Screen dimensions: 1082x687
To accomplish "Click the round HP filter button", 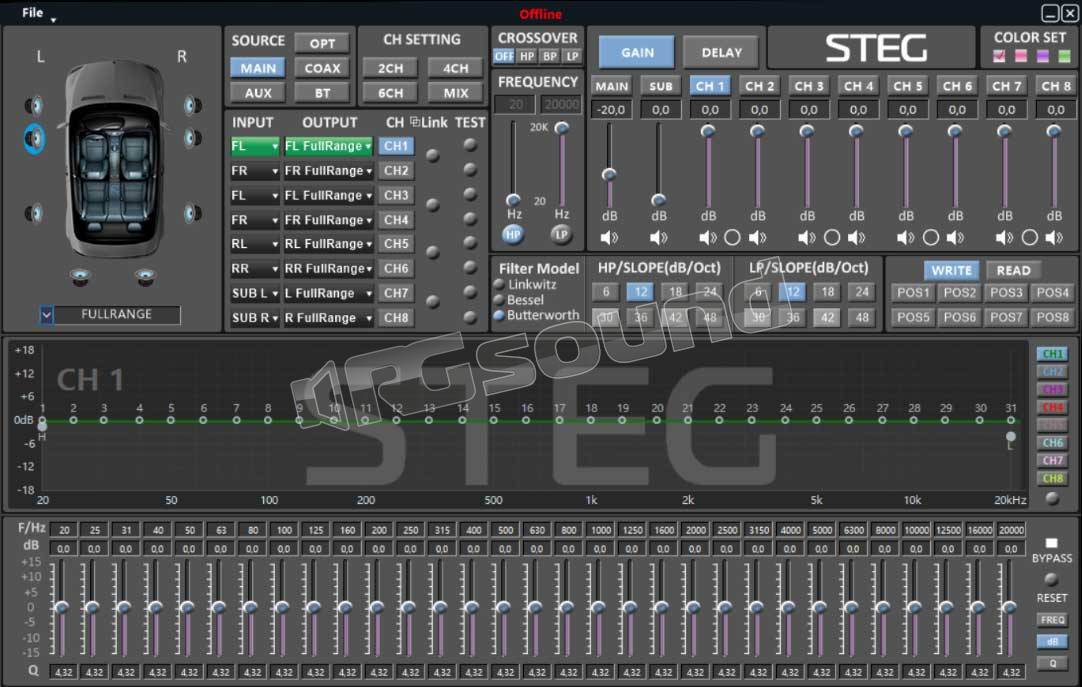I will click(x=512, y=235).
